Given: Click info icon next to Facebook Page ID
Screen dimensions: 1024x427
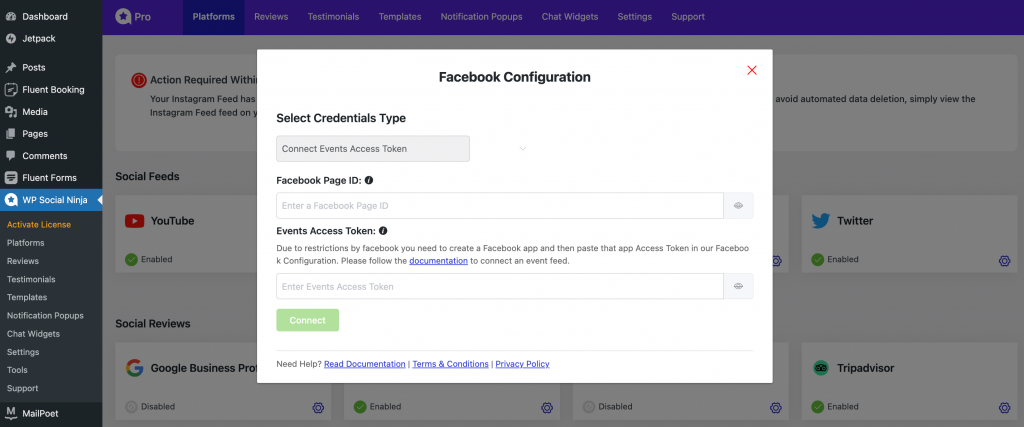Looking at the screenshot, I should [369, 180].
